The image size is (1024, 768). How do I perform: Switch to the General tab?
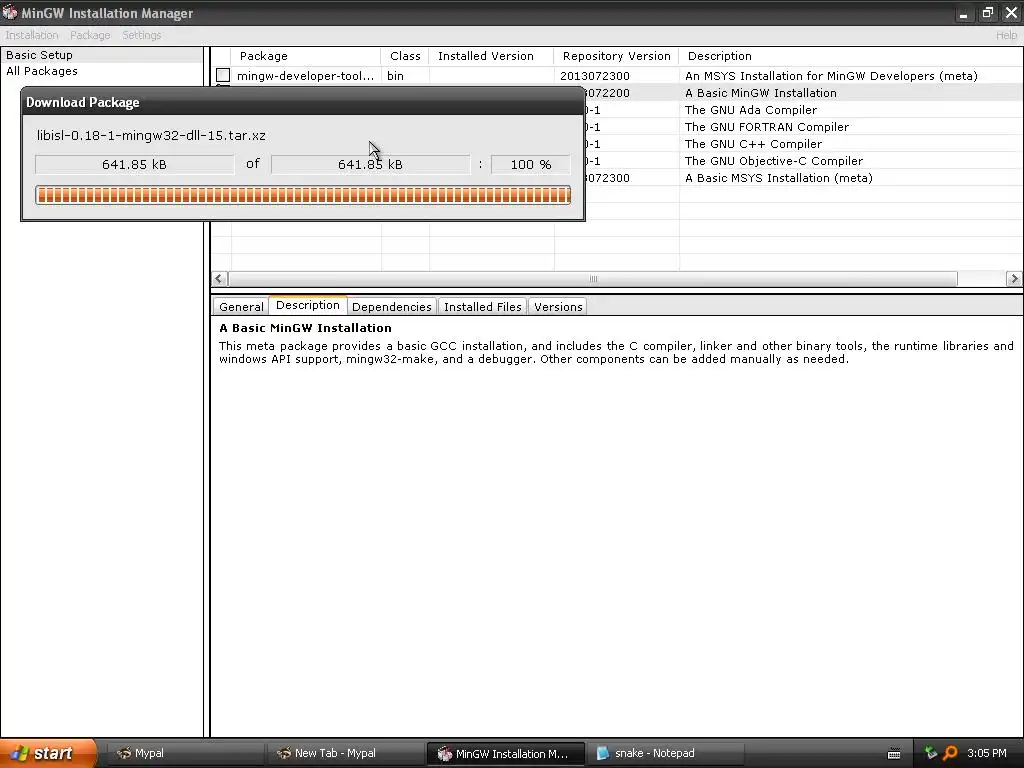(241, 307)
